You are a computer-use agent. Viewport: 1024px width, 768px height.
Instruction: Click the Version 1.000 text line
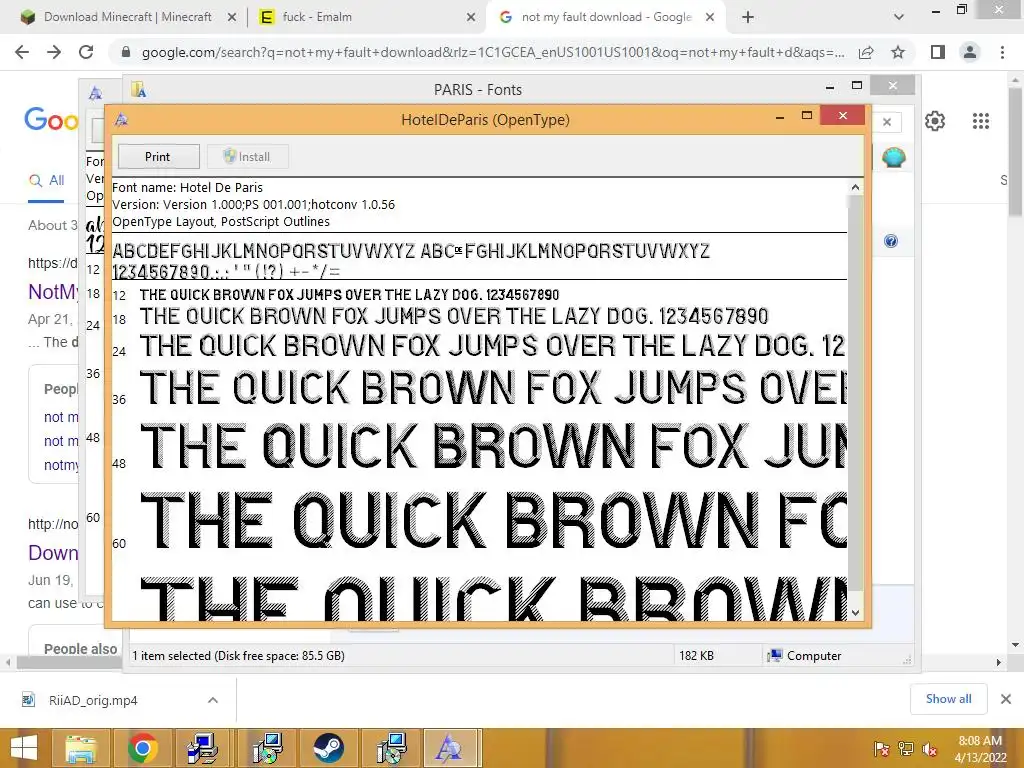(253, 204)
